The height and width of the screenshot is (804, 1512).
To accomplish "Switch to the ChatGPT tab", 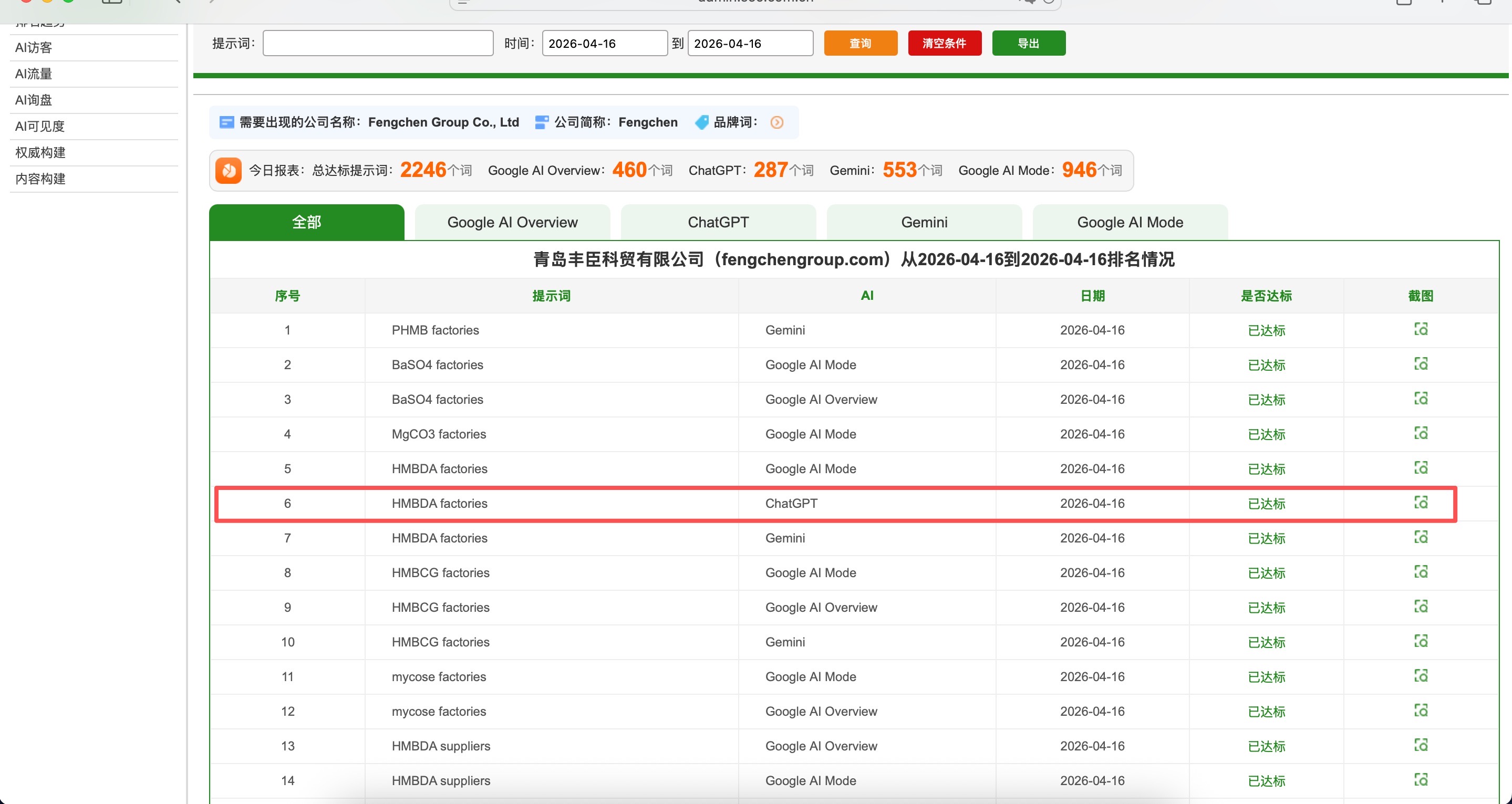I will coord(718,222).
